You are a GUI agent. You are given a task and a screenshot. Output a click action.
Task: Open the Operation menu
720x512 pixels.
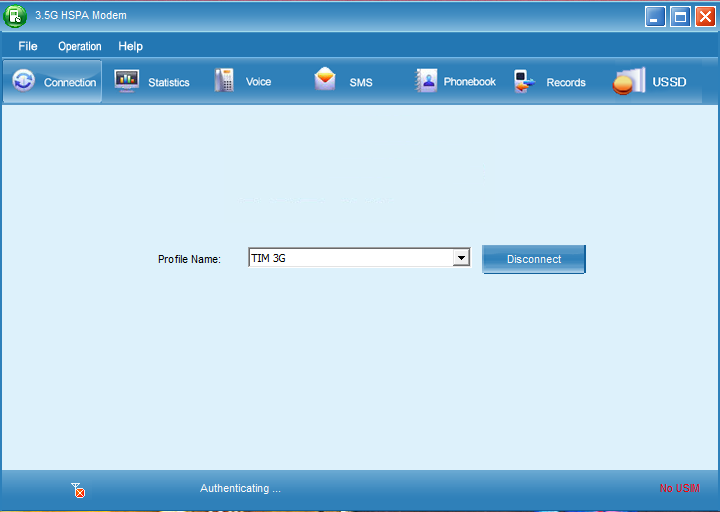[x=80, y=46]
